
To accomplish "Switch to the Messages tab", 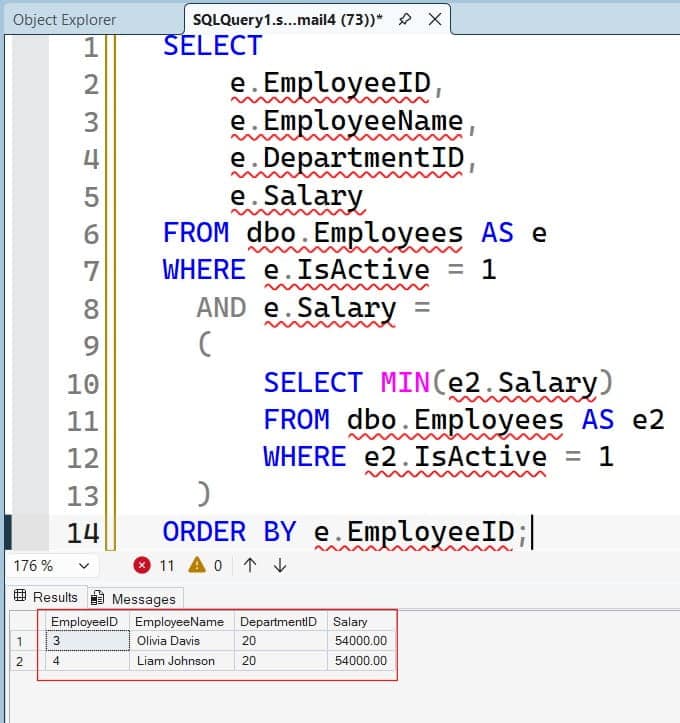I will pos(135,598).
